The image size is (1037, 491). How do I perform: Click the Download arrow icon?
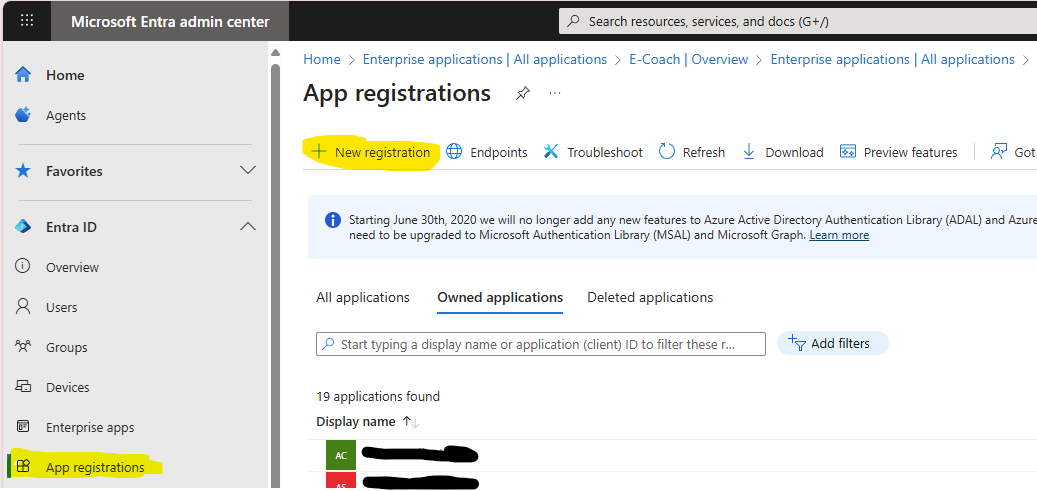tap(749, 152)
